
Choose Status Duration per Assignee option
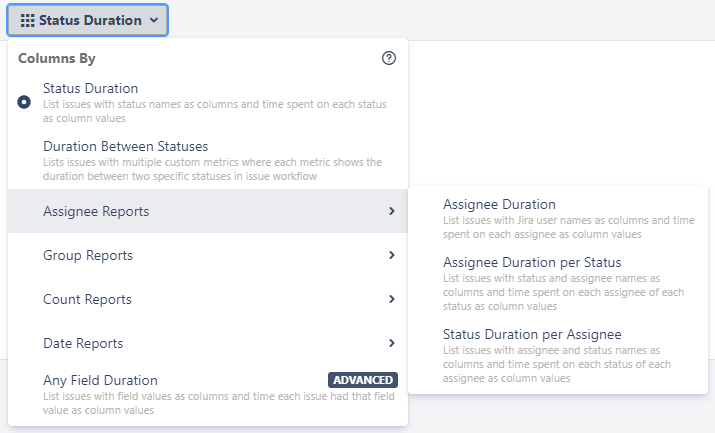[532, 334]
